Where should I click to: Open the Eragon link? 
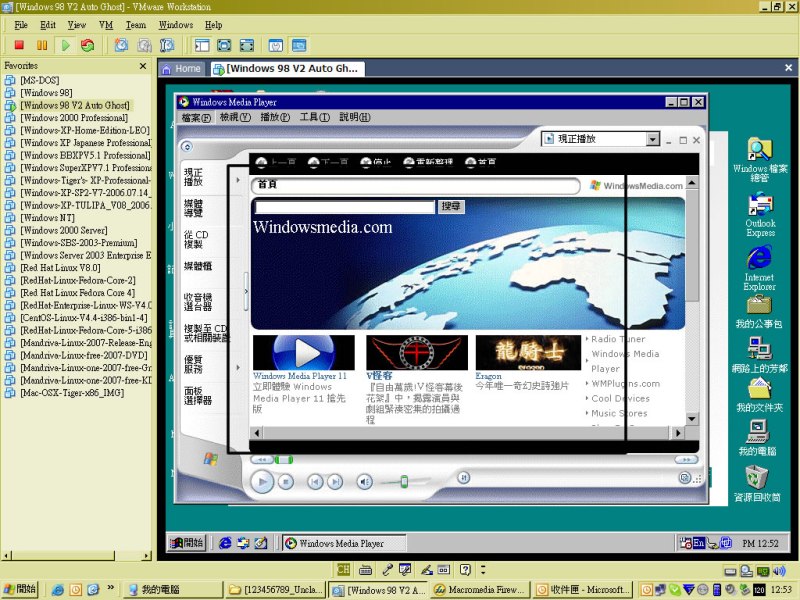(488, 376)
